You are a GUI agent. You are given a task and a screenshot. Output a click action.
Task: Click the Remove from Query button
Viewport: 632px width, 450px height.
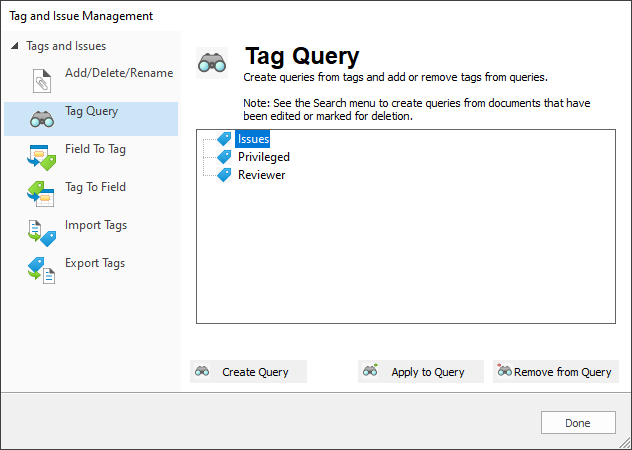click(x=556, y=371)
